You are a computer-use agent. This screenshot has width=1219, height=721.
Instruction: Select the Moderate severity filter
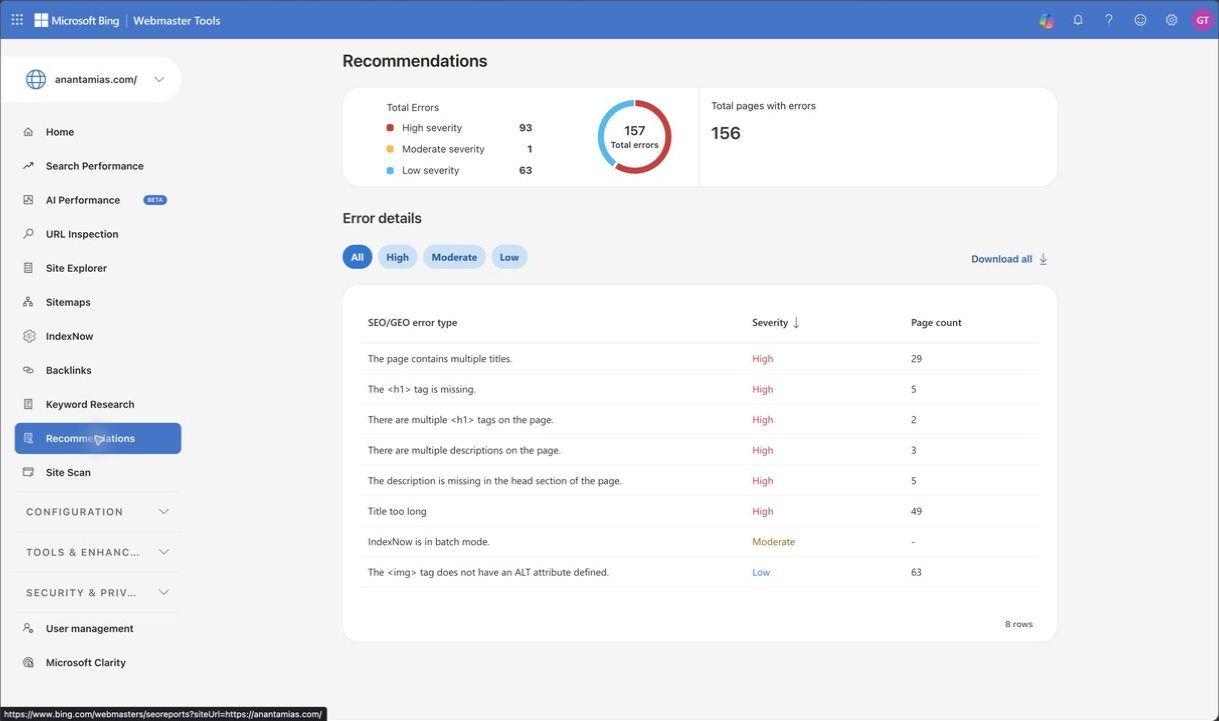pyautogui.click(x=454, y=257)
